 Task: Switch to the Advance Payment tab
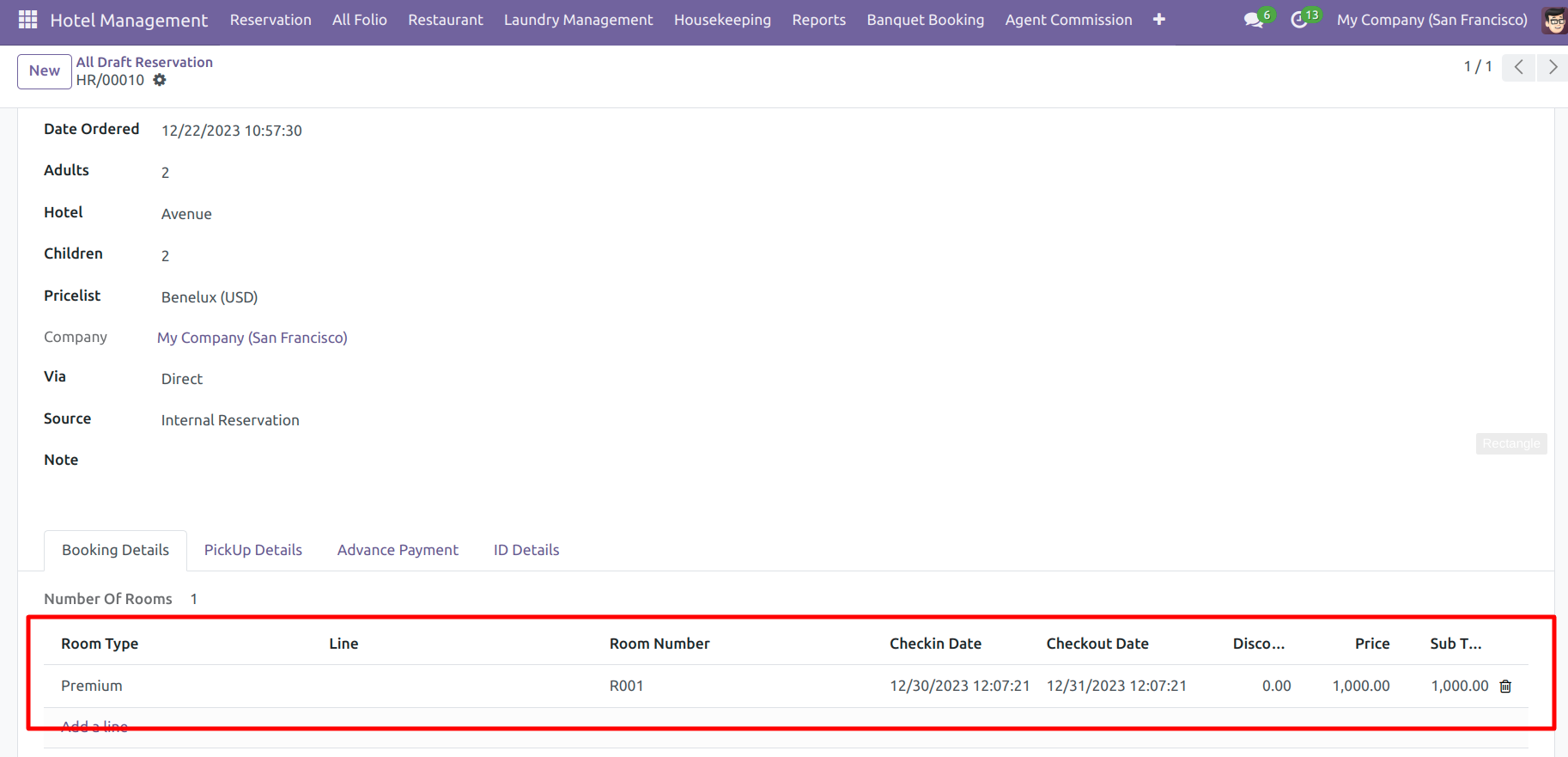coord(398,550)
